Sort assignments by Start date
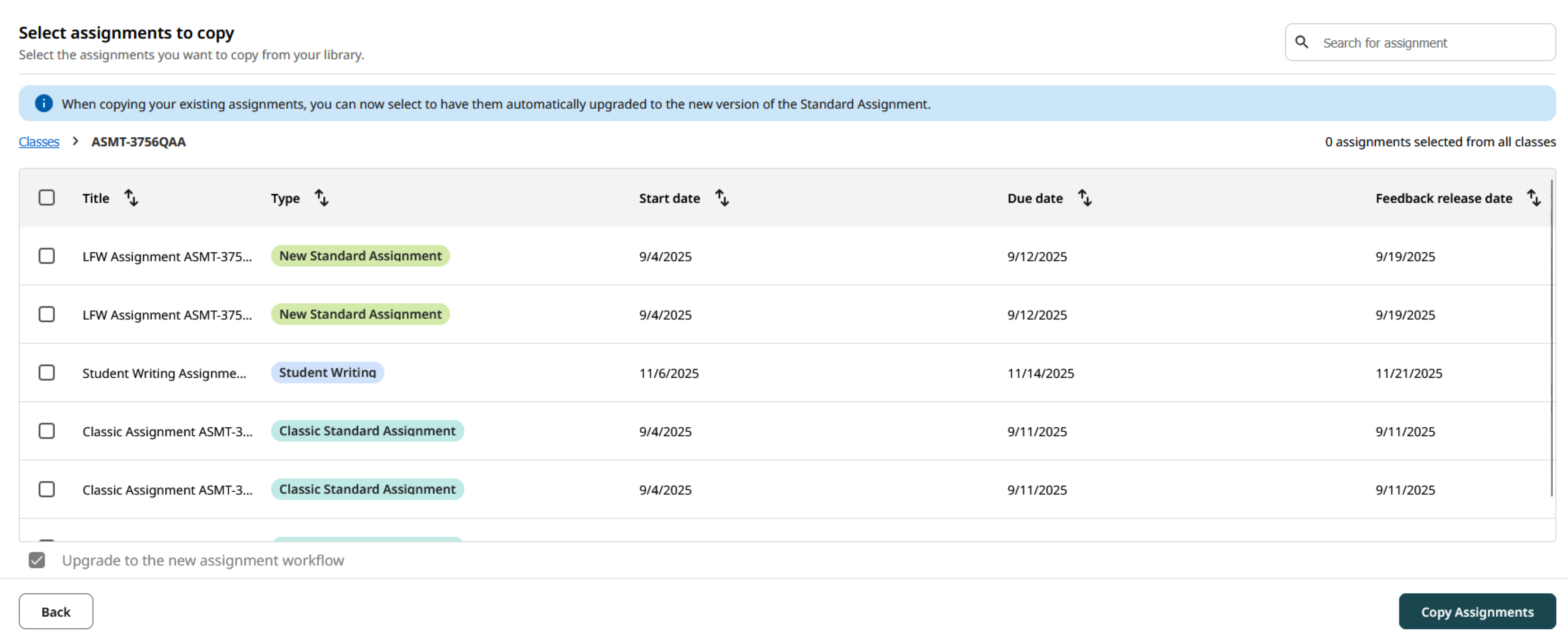 click(722, 197)
